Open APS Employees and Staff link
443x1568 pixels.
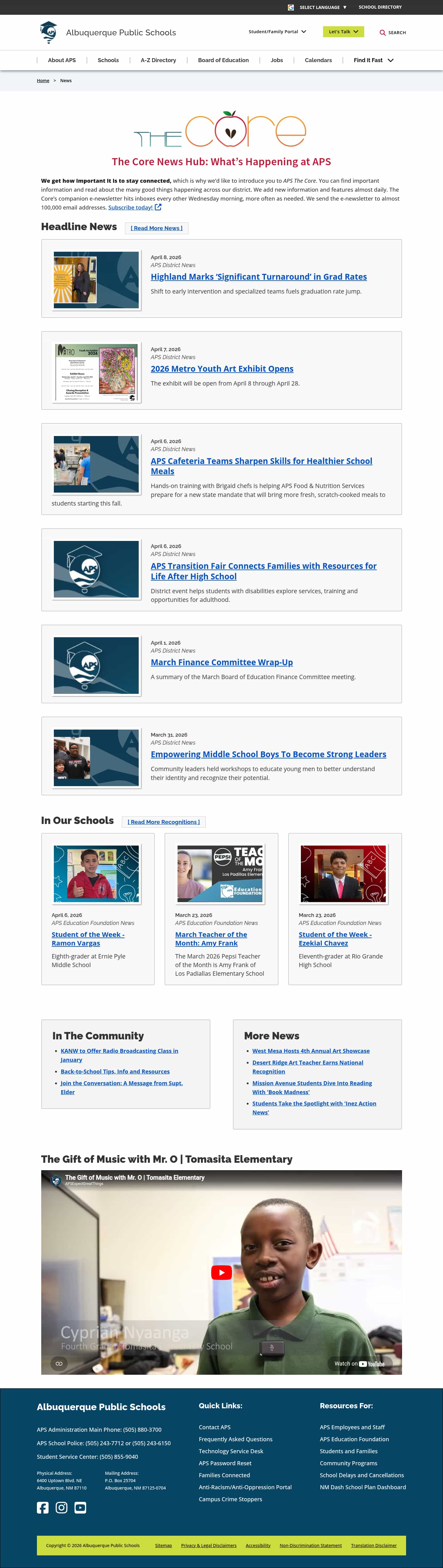352,1427
